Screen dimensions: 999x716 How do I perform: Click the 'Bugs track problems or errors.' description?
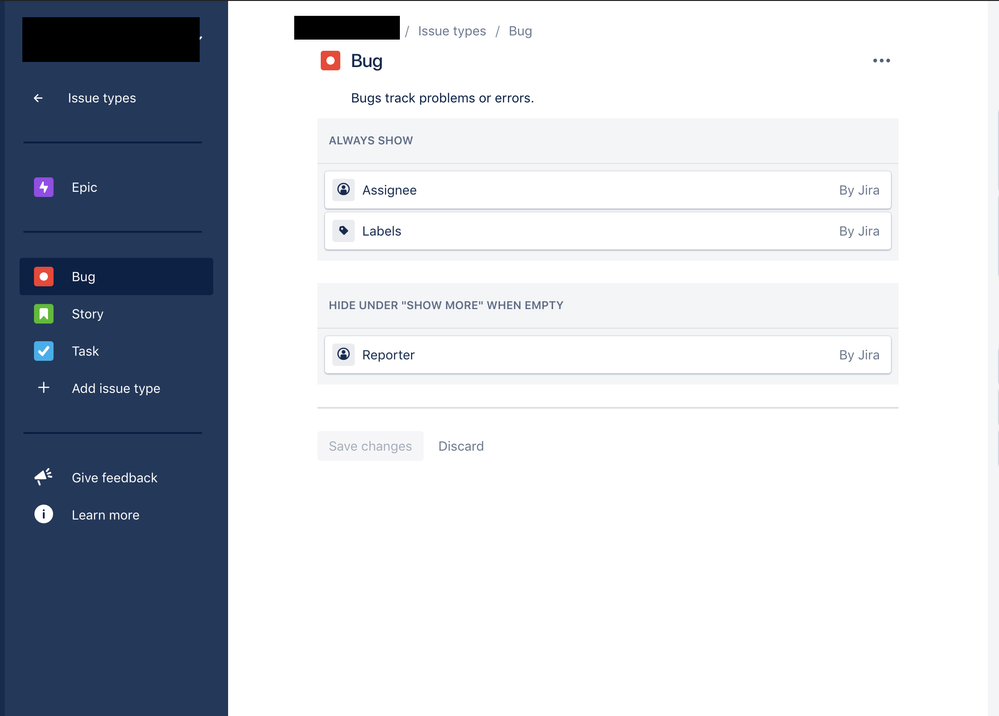tap(442, 98)
